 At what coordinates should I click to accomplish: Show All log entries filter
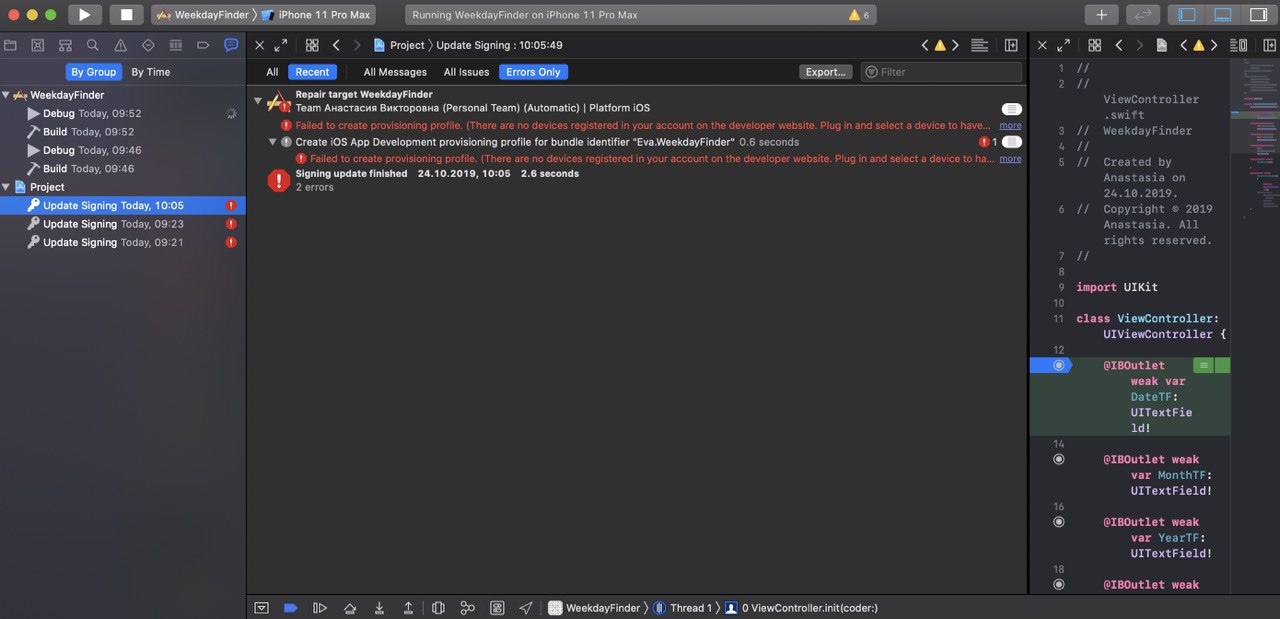(x=272, y=72)
